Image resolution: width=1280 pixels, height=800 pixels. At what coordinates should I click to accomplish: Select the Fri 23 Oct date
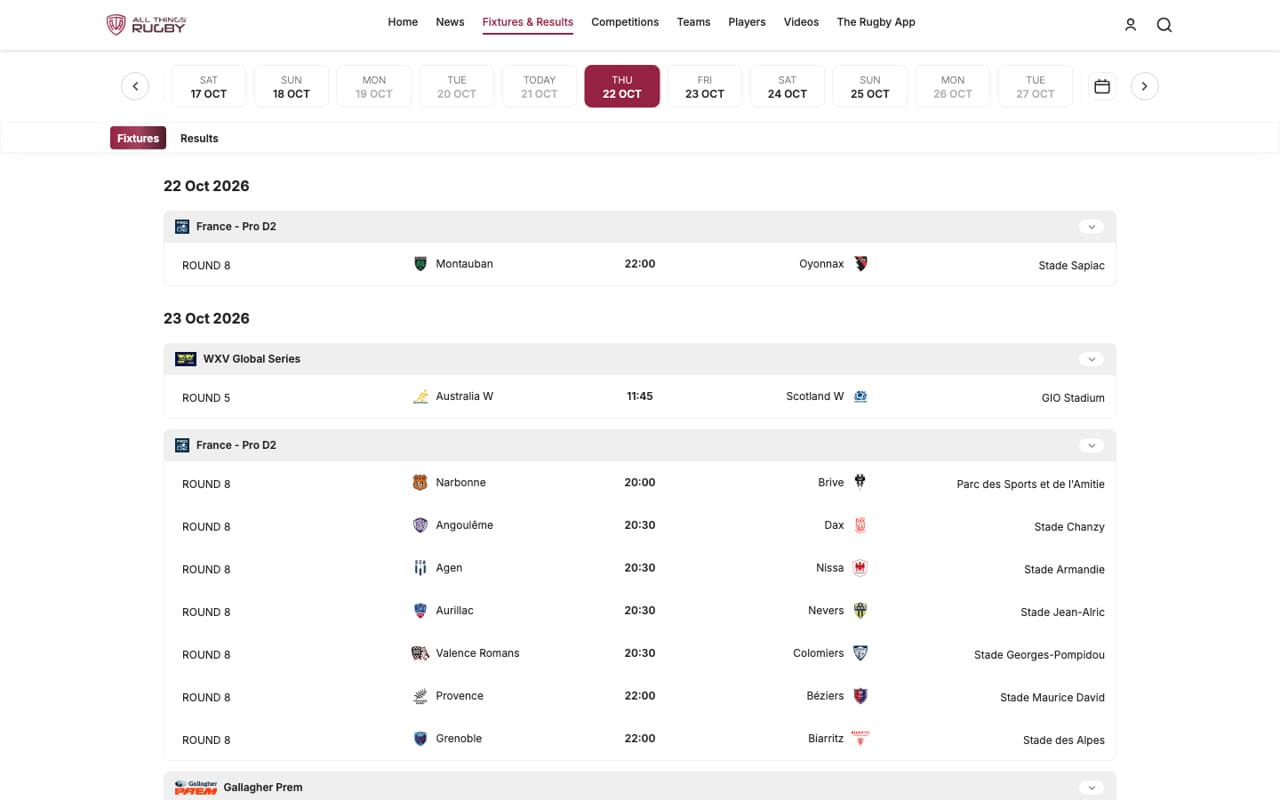point(705,86)
